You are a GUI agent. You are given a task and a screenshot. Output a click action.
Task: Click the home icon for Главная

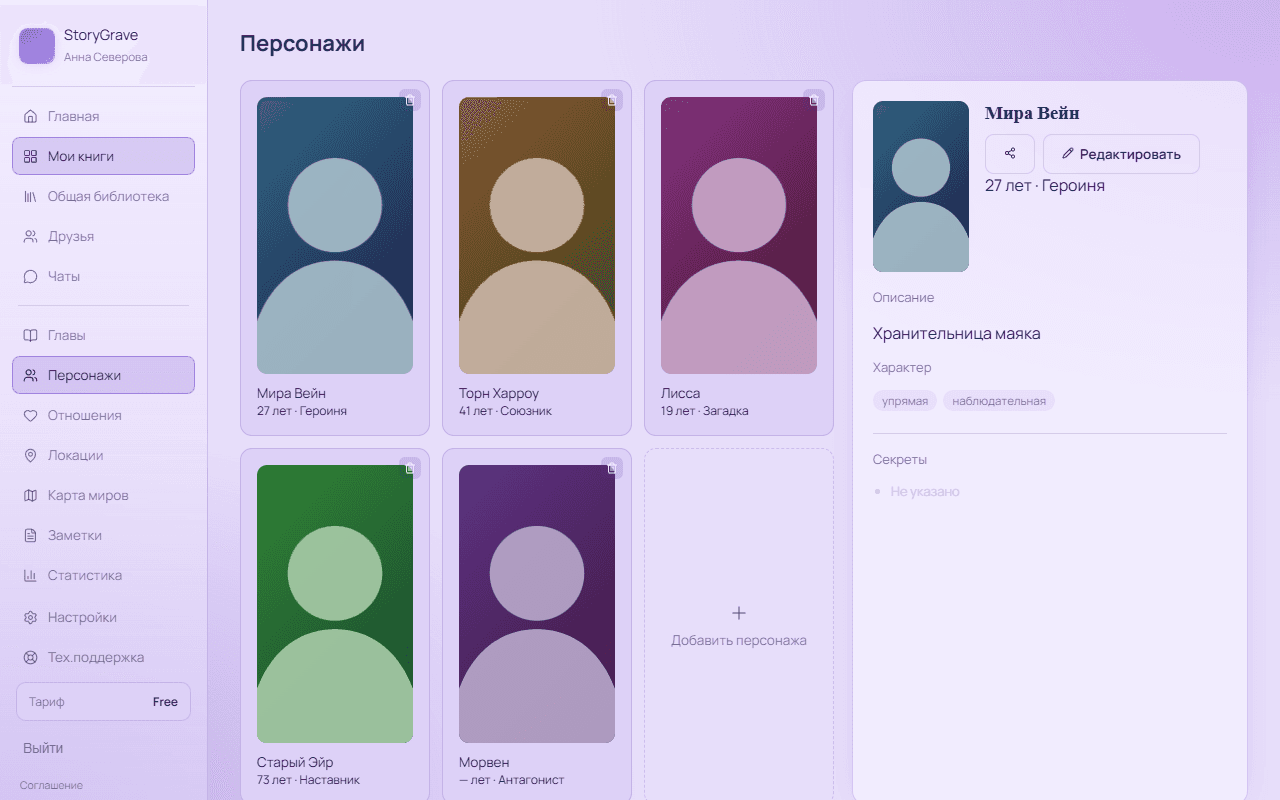coord(30,116)
